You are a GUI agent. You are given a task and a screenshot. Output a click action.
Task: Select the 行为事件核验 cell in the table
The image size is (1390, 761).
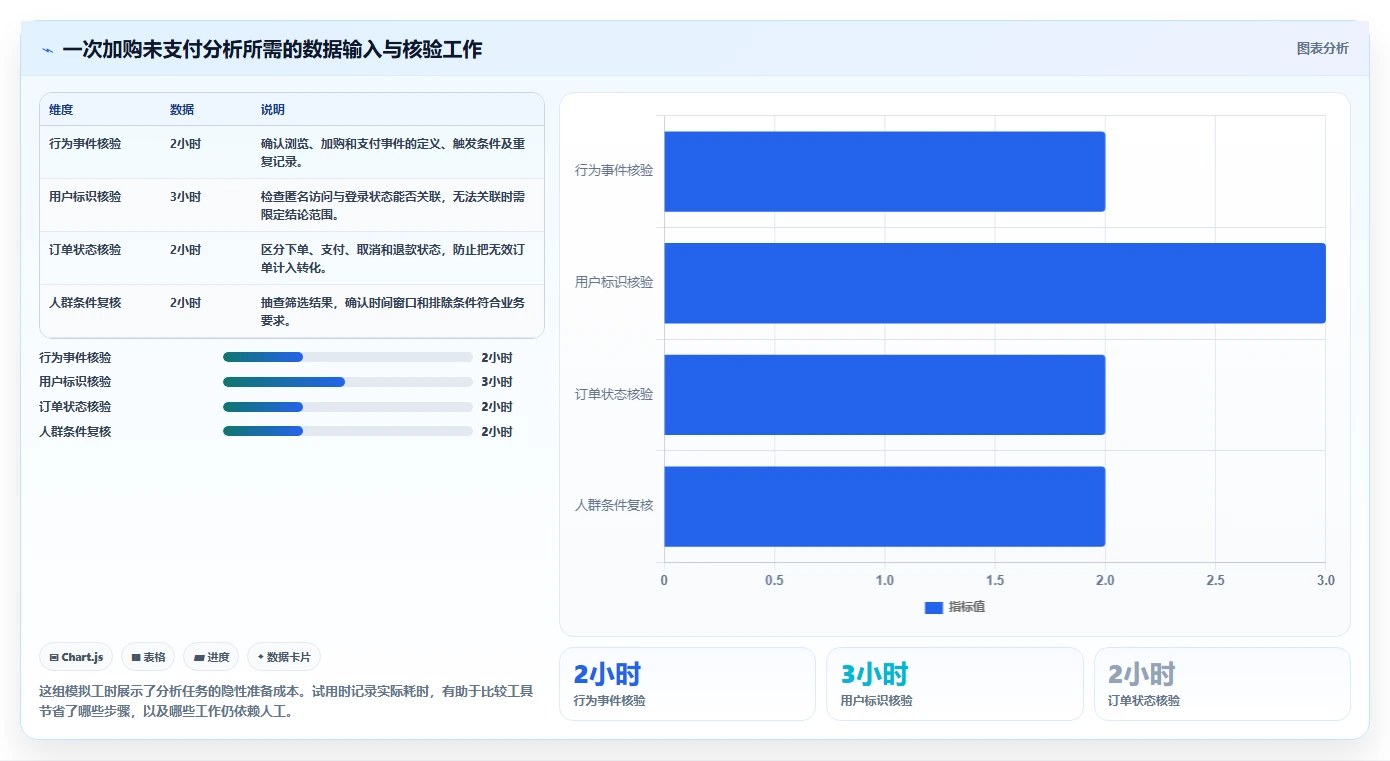(x=85, y=144)
